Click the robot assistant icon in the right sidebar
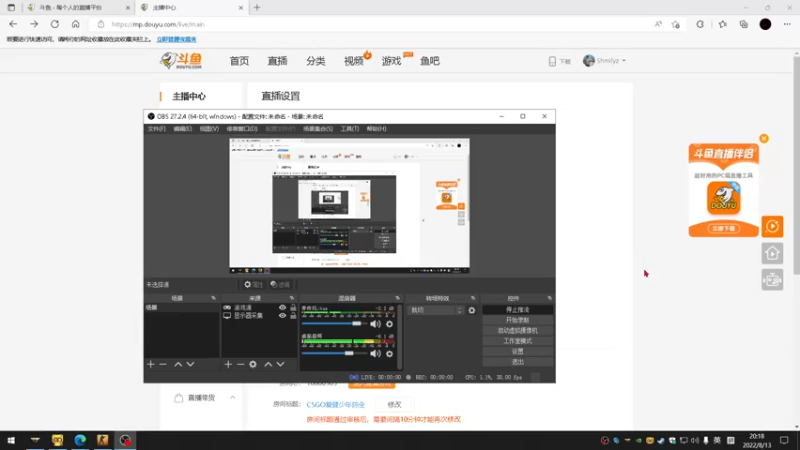Screen dimensions: 800x450 click(x=772, y=280)
